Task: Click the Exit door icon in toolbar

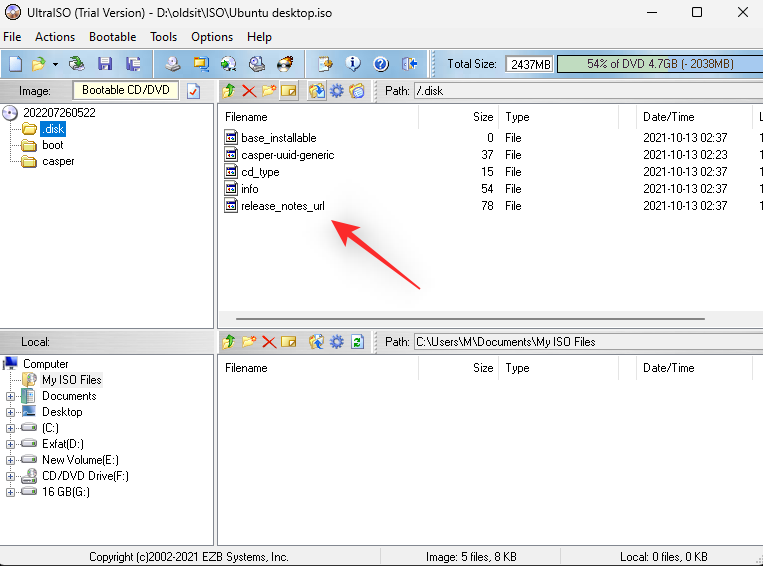Action: [x=409, y=64]
